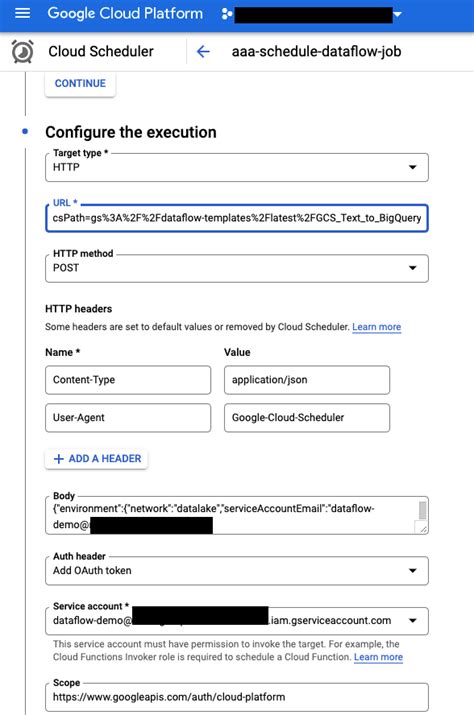Open the HTTP method dropdown
The width and height of the screenshot is (474, 715).
tap(412, 268)
